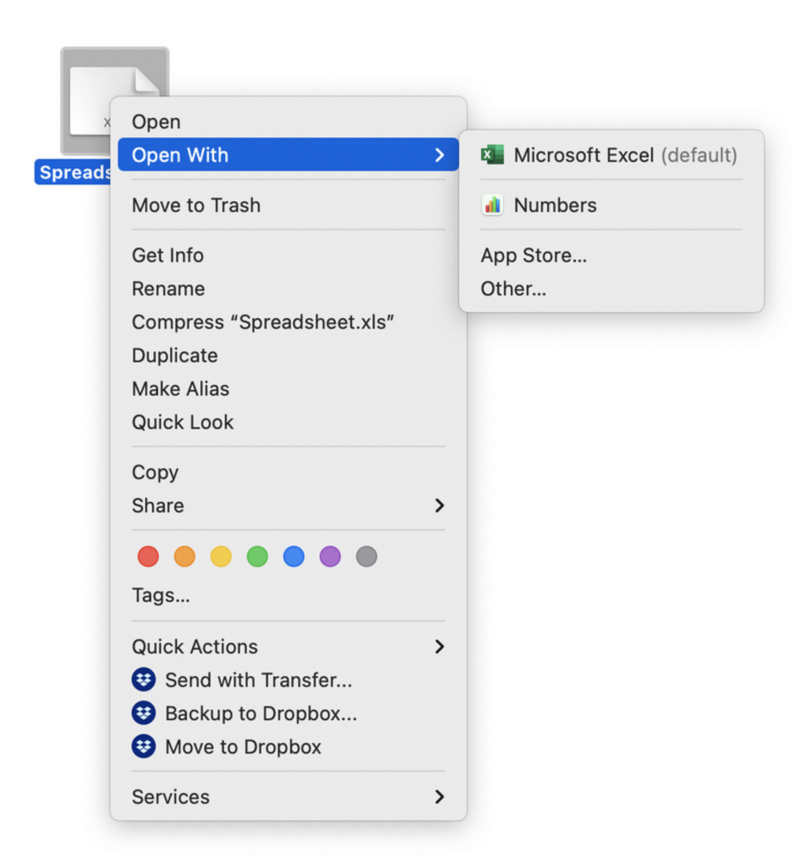Apply the red color tag
Screen dimensions: 800x859
click(148, 557)
